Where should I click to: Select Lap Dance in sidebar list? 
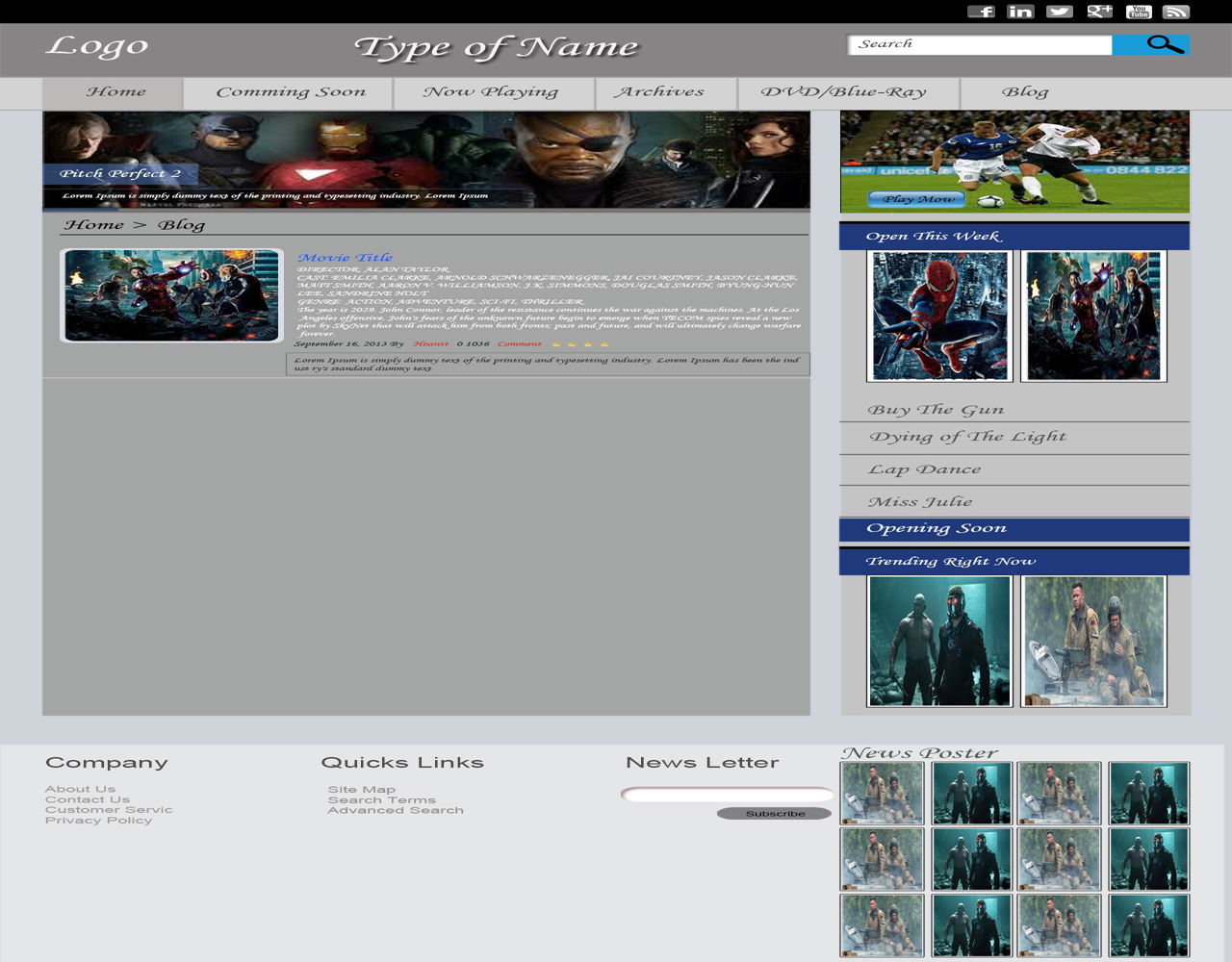click(924, 469)
